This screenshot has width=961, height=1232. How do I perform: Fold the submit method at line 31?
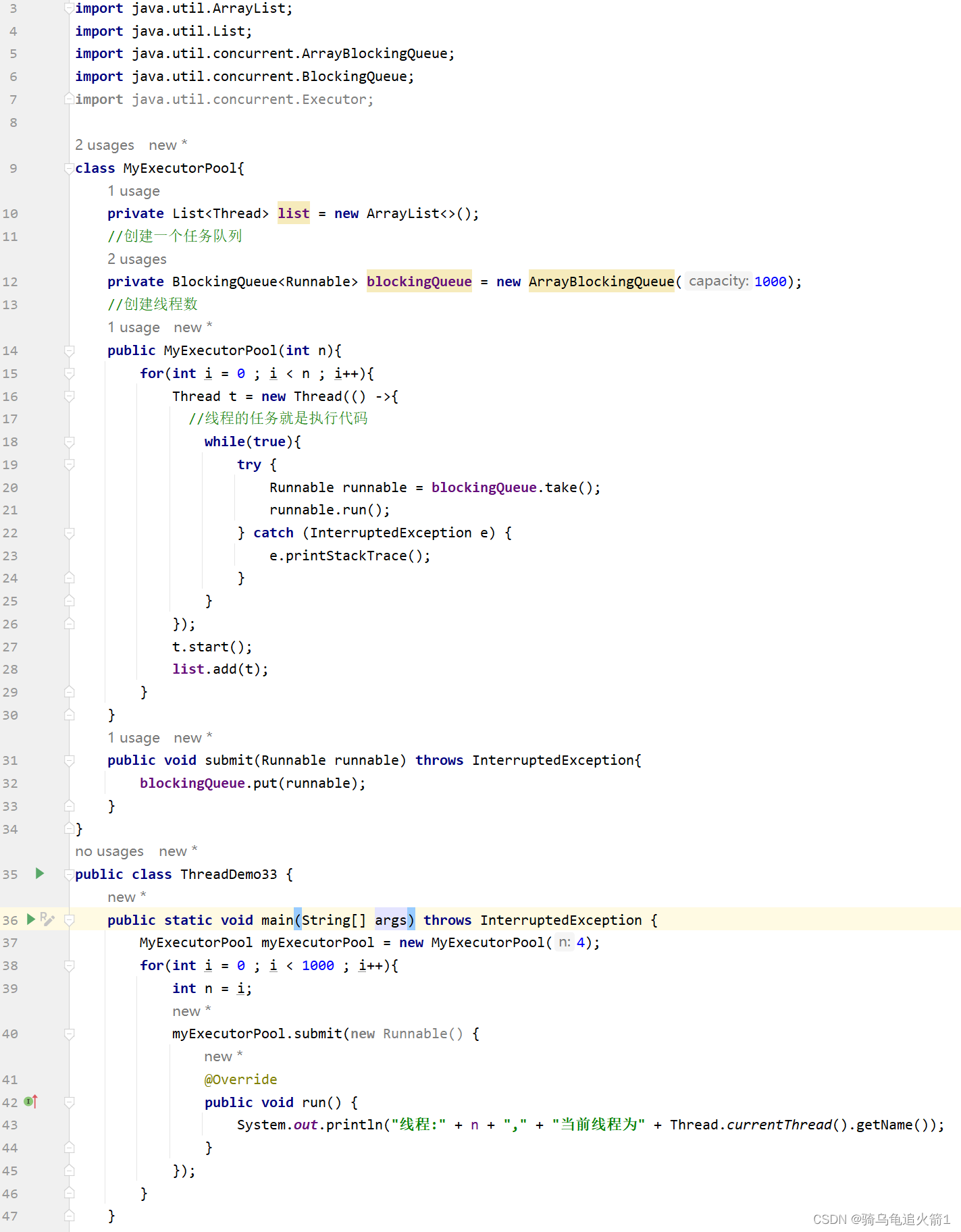coord(69,760)
